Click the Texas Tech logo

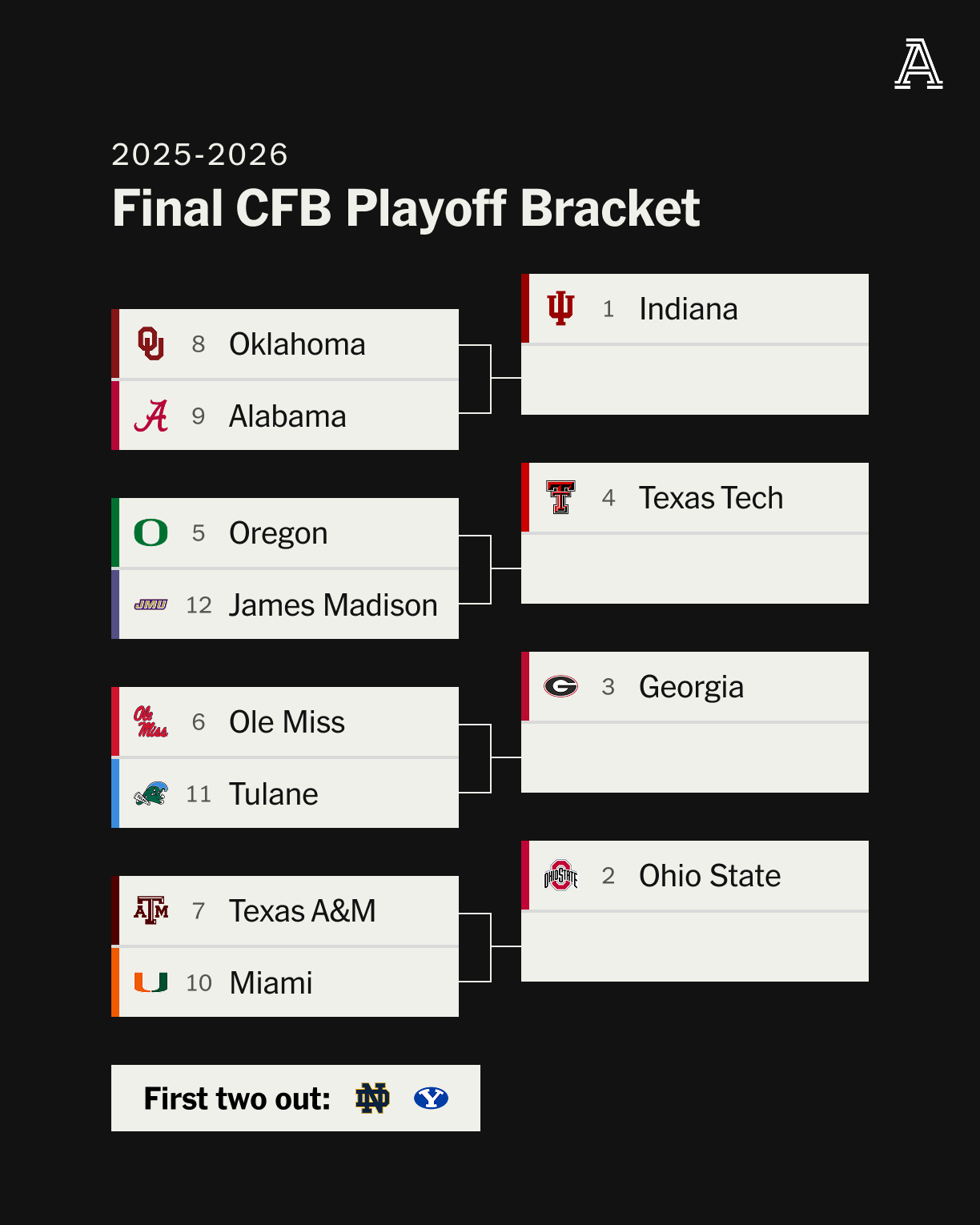pyautogui.click(x=560, y=497)
